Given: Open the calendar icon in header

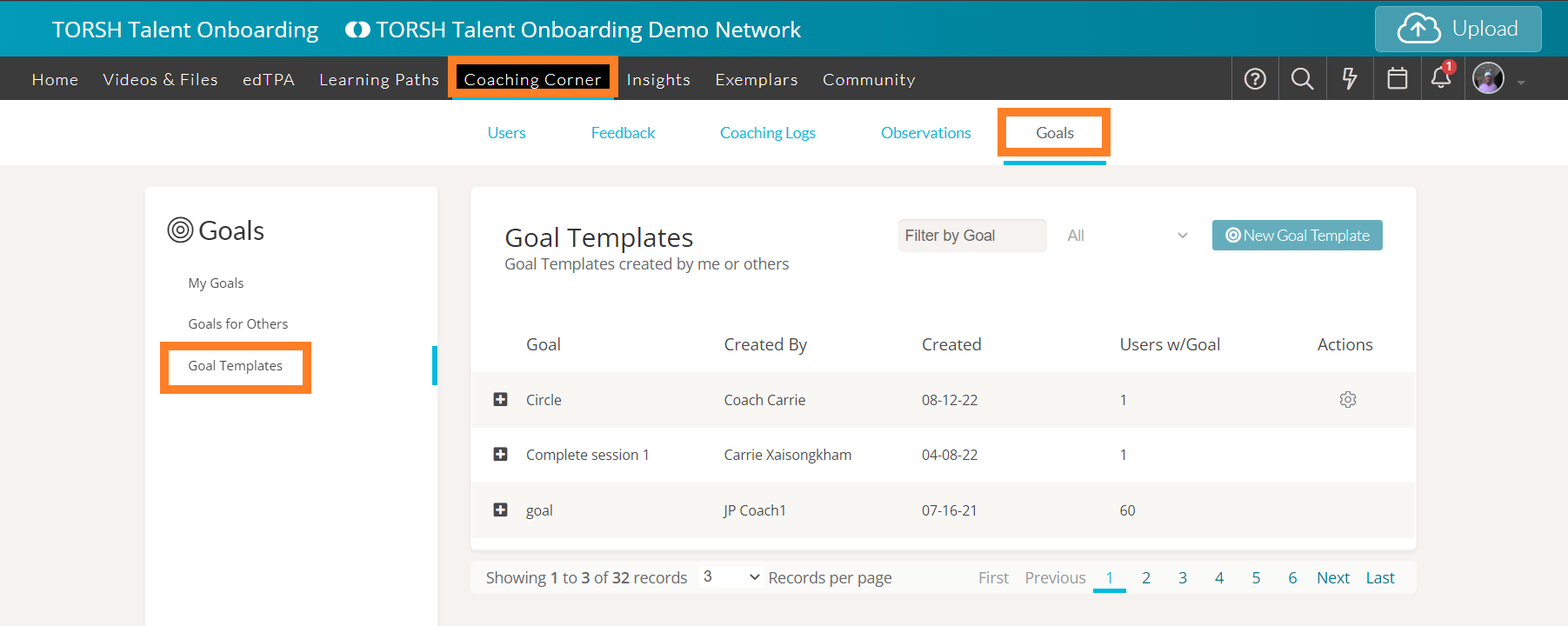Looking at the screenshot, I should [x=1397, y=79].
